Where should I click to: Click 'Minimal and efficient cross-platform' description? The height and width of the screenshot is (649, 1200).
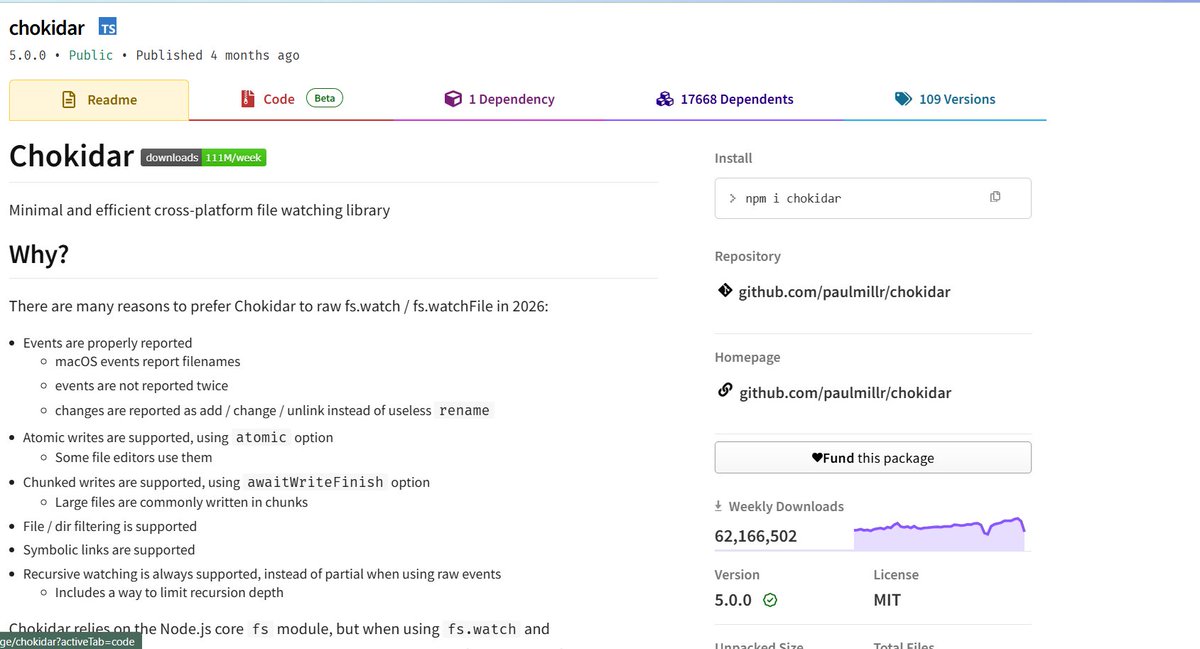tap(199, 210)
